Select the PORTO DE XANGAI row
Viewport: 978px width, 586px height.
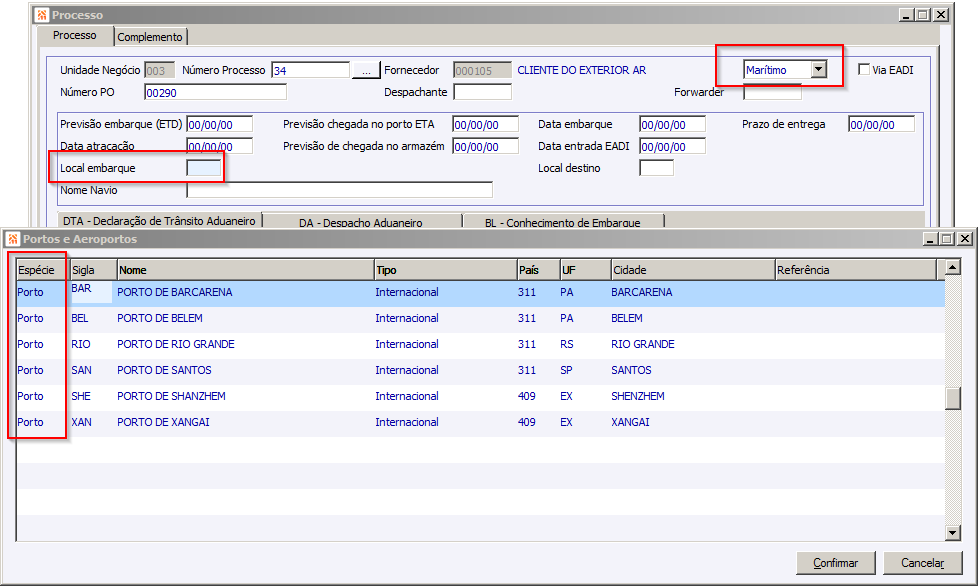tap(480, 423)
